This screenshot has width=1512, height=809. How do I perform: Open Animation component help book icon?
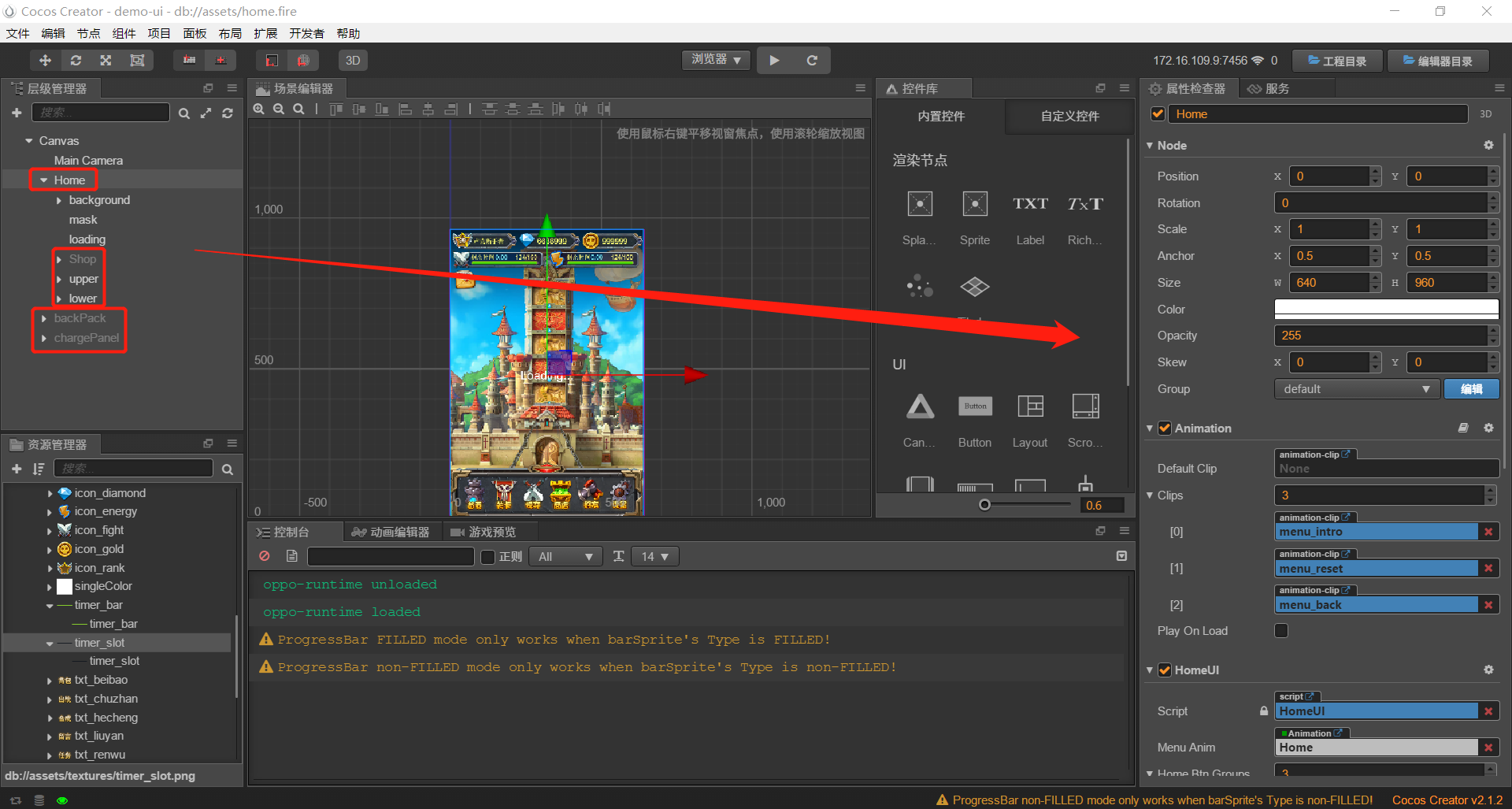point(1463,428)
